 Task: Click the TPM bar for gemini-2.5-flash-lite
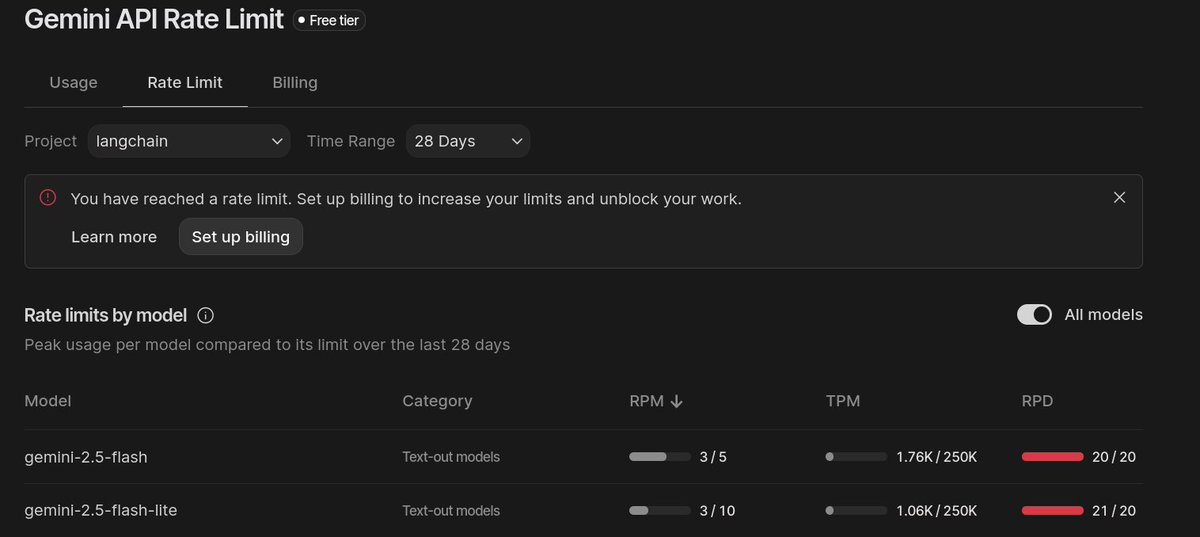856,510
